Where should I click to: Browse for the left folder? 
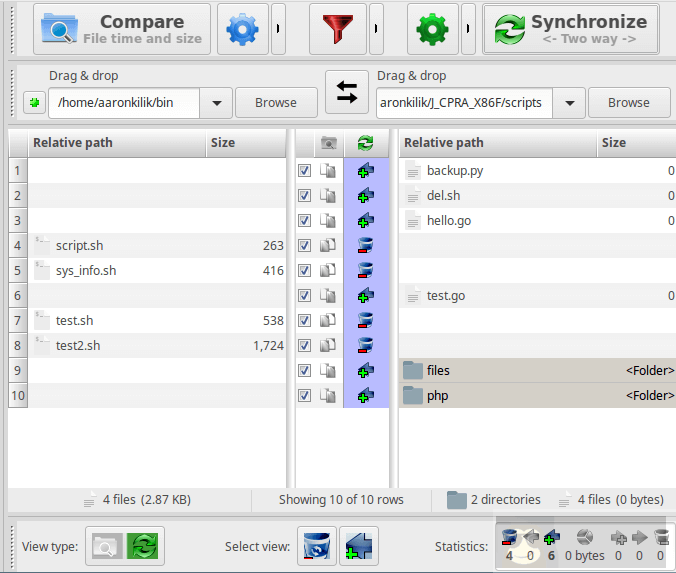pos(276,103)
